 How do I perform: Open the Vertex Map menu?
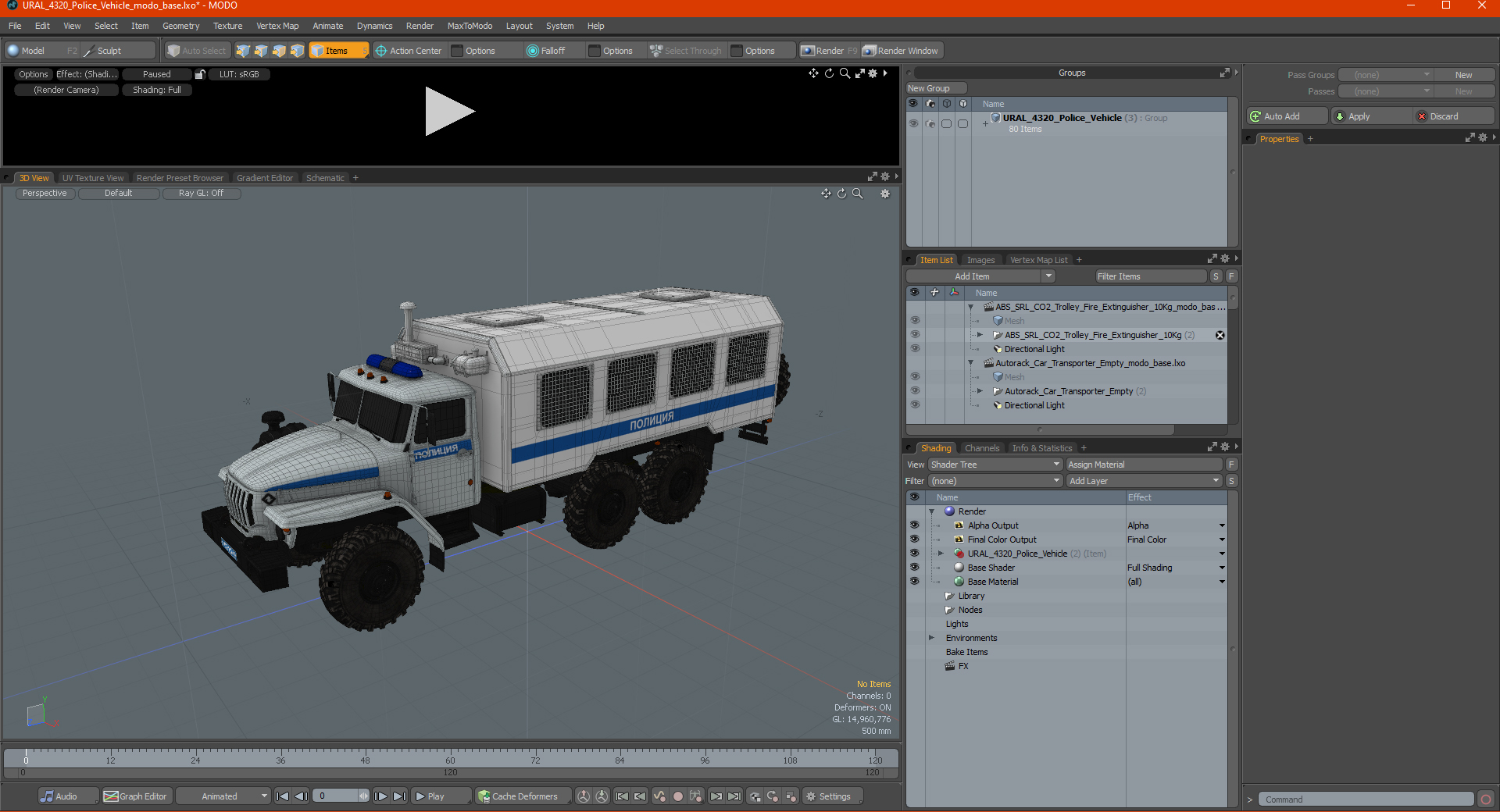point(277,26)
